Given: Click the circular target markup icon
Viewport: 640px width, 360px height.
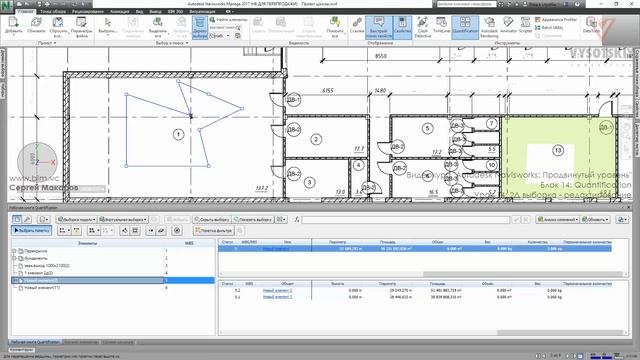Looking at the screenshot, I should tap(177, 231).
